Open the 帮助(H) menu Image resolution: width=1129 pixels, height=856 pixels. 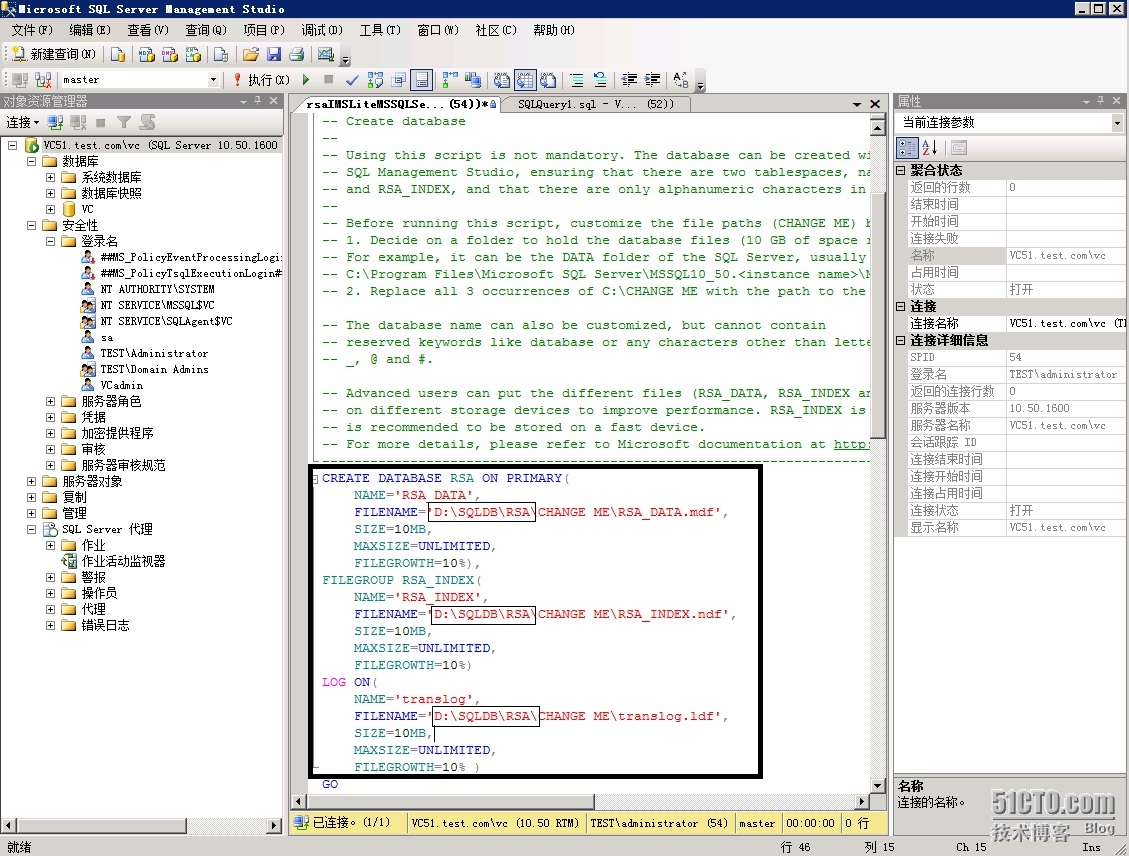554,30
